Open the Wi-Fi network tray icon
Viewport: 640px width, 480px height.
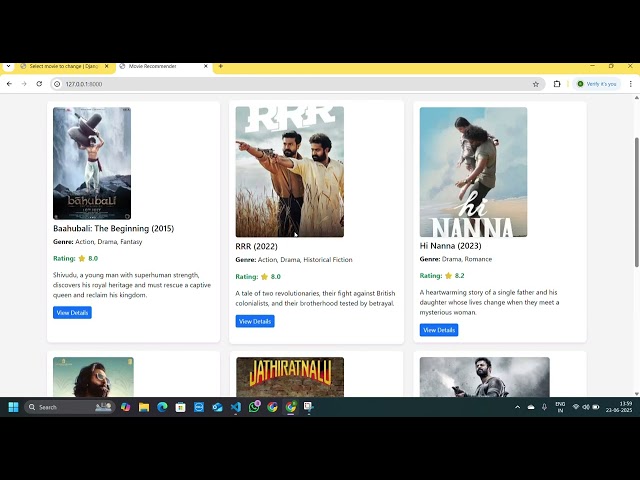point(576,407)
